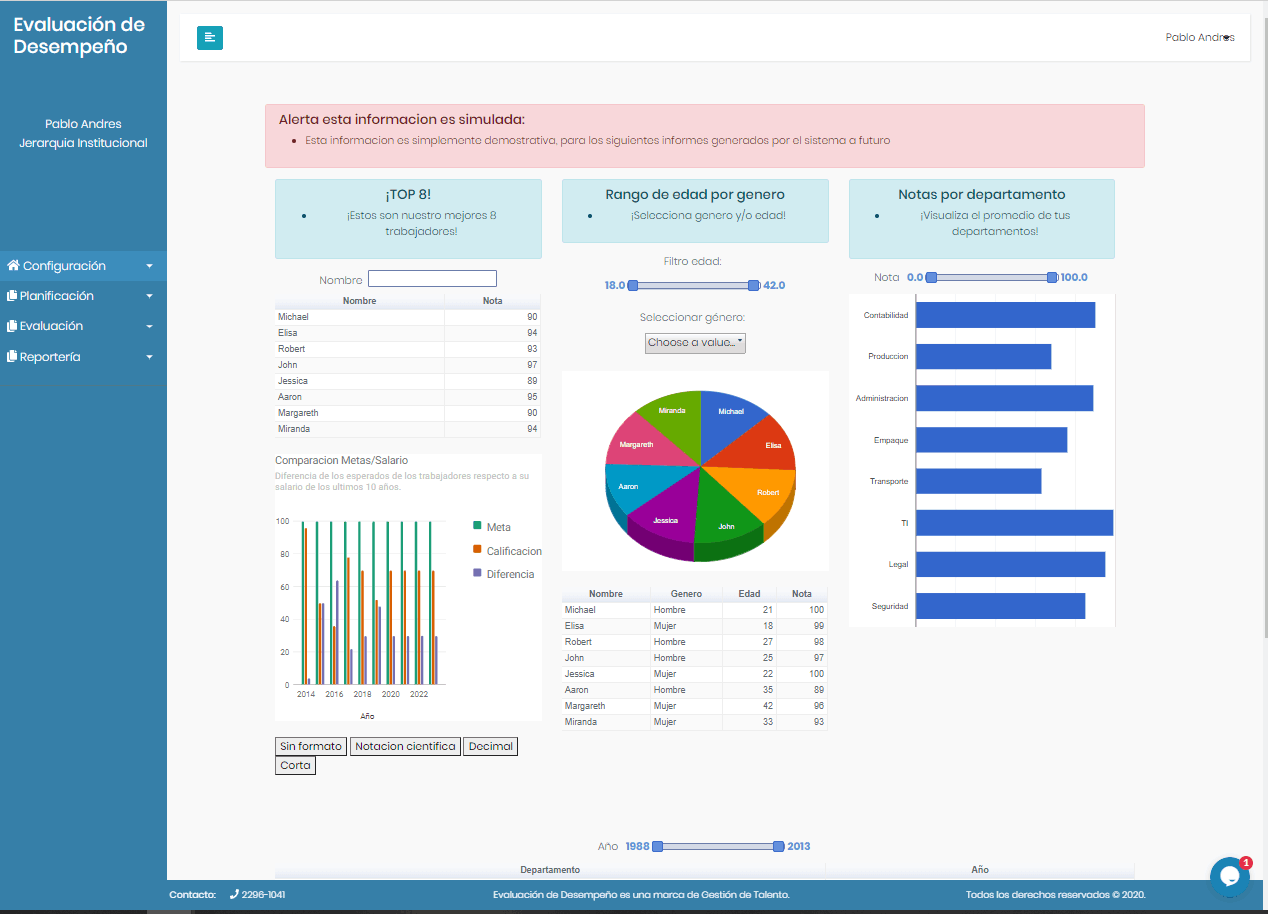Viewport: 1268px width, 914px height.
Task: Open the chat support bubble icon
Action: (1229, 877)
